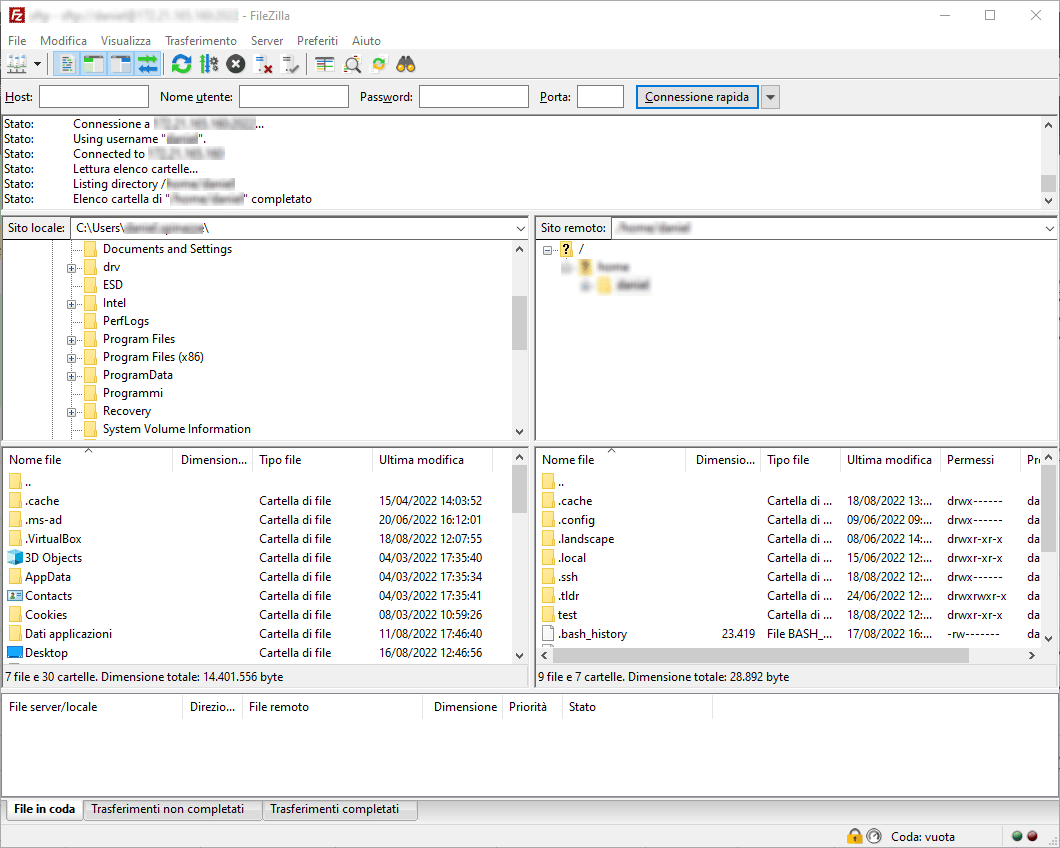Open directory listing filters dialog
This screenshot has width=1060, height=848.
tap(325, 65)
